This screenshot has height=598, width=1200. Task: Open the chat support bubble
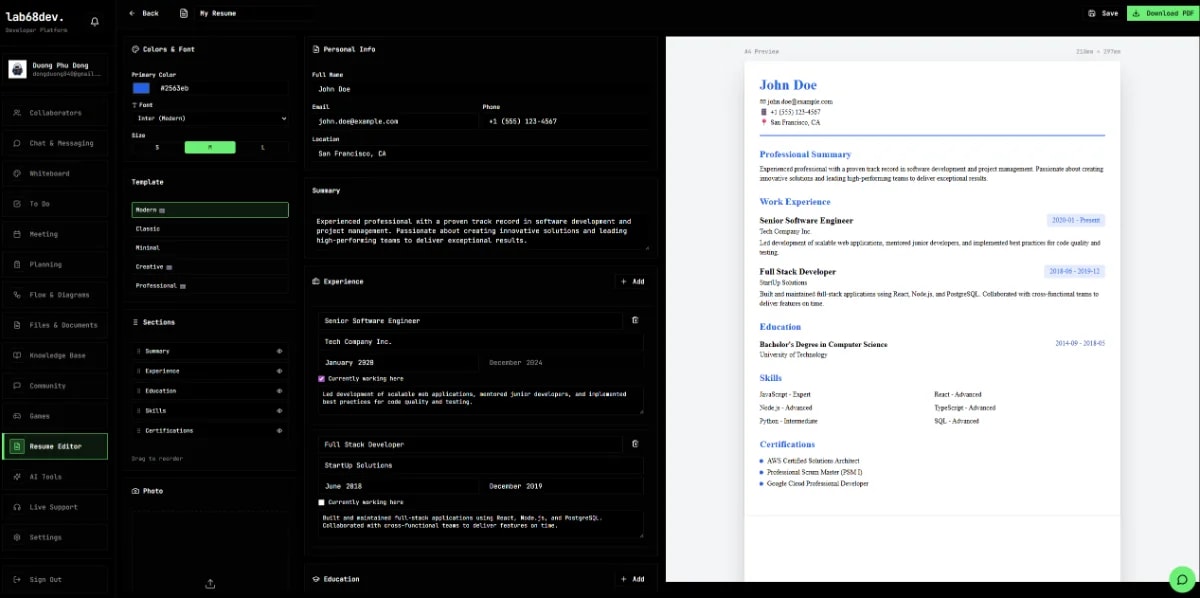click(1181, 579)
